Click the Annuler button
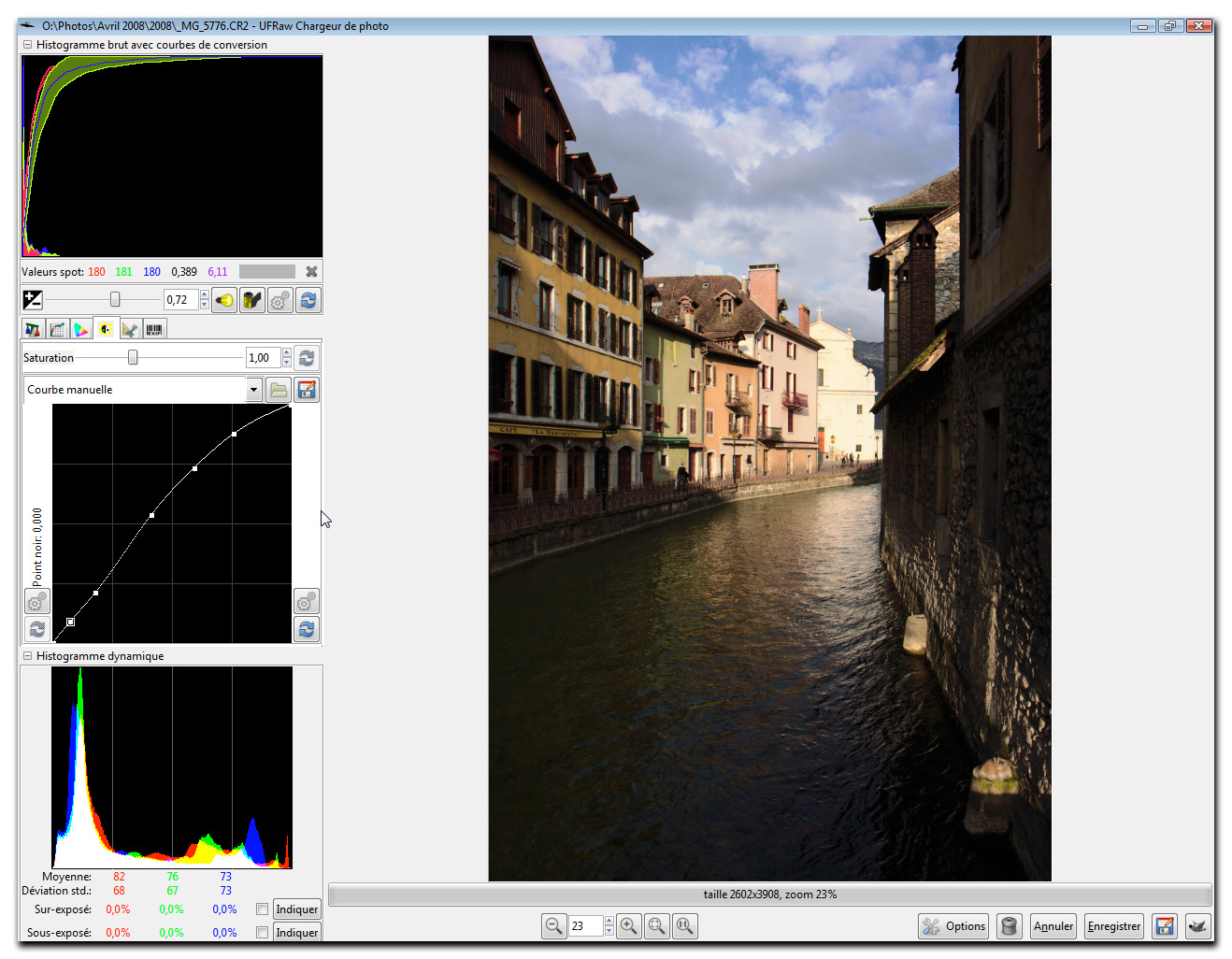Viewport: 1232px width, 959px height. (1053, 926)
